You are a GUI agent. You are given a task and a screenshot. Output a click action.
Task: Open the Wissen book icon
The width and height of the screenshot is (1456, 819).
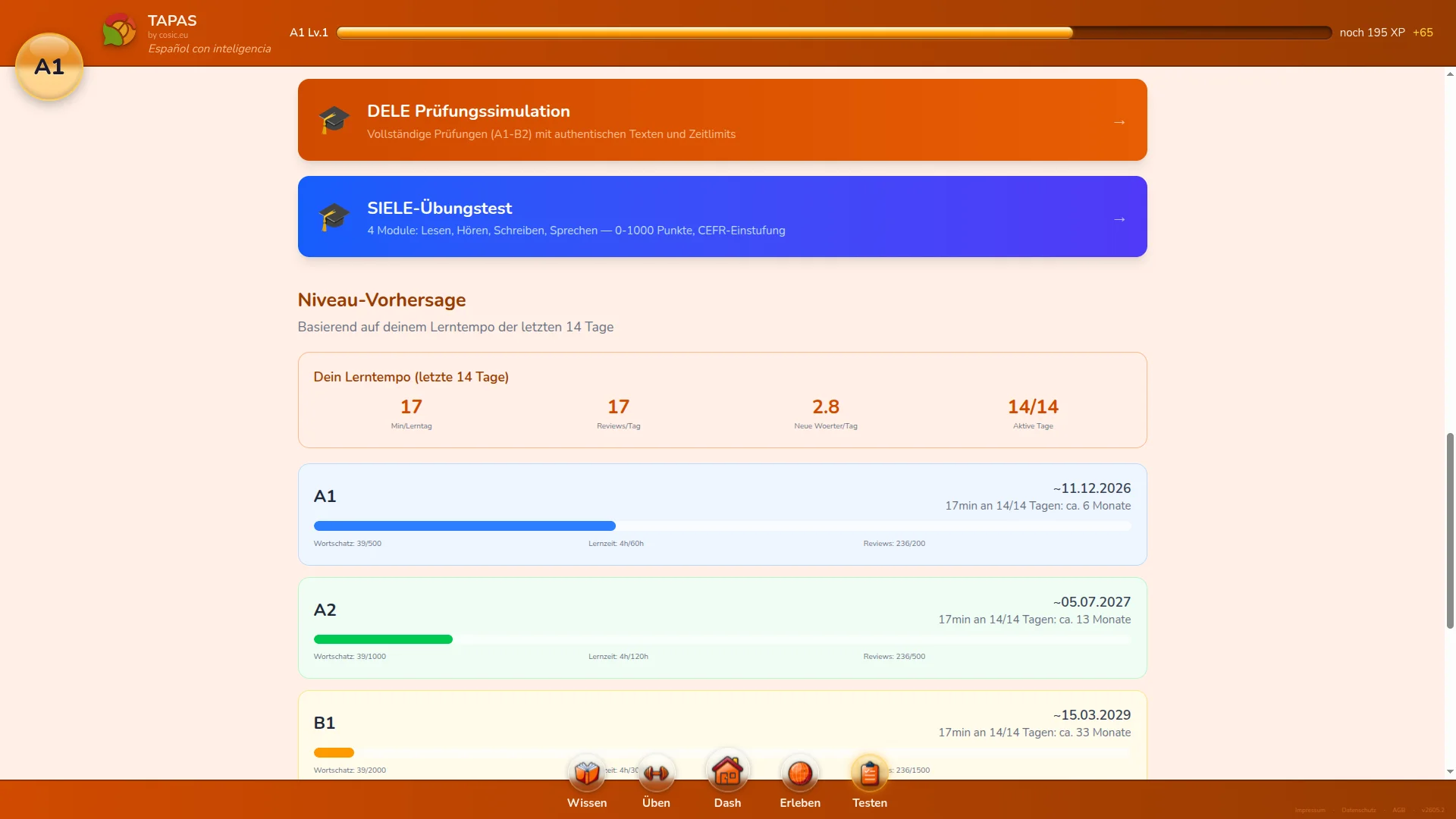point(586,773)
